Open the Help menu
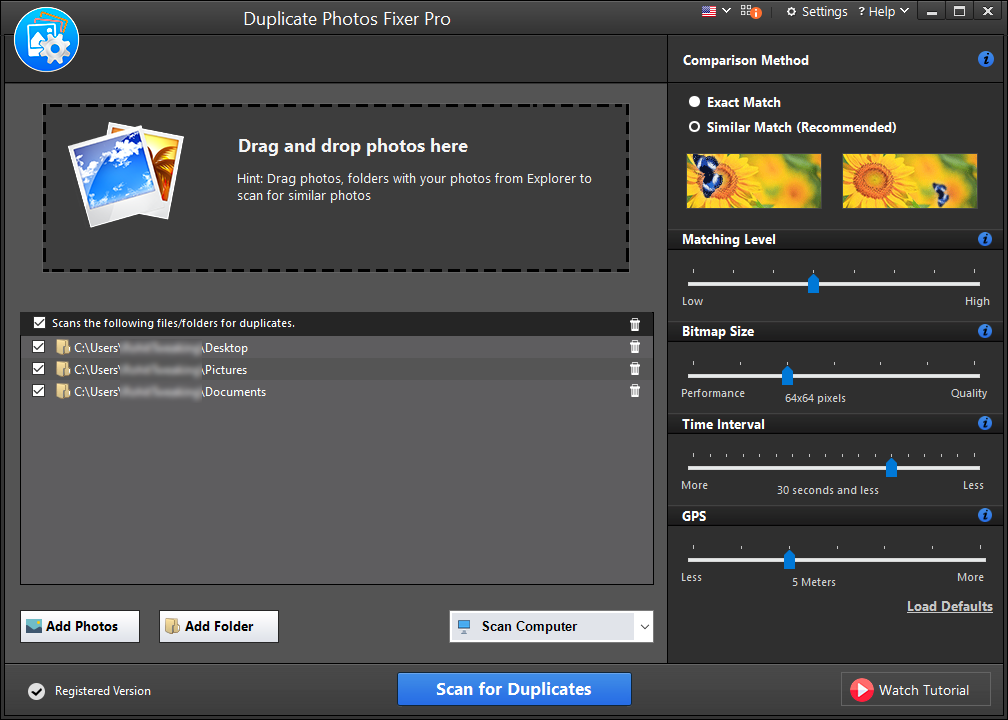The image size is (1008, 720). pos(883,11)
